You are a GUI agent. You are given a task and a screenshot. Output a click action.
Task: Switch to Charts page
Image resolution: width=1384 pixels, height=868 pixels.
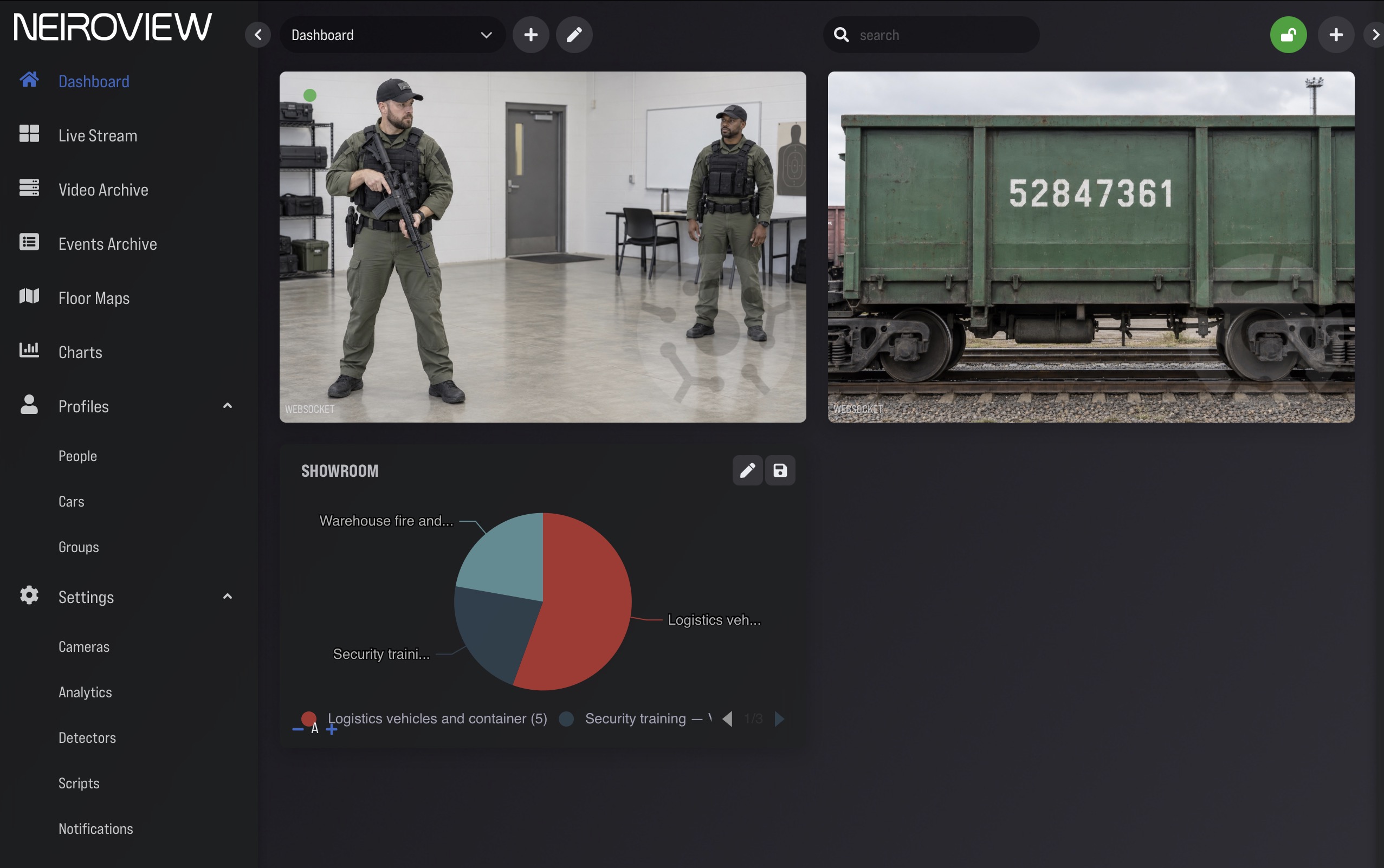pyautogui.click(x=80, y=352)
